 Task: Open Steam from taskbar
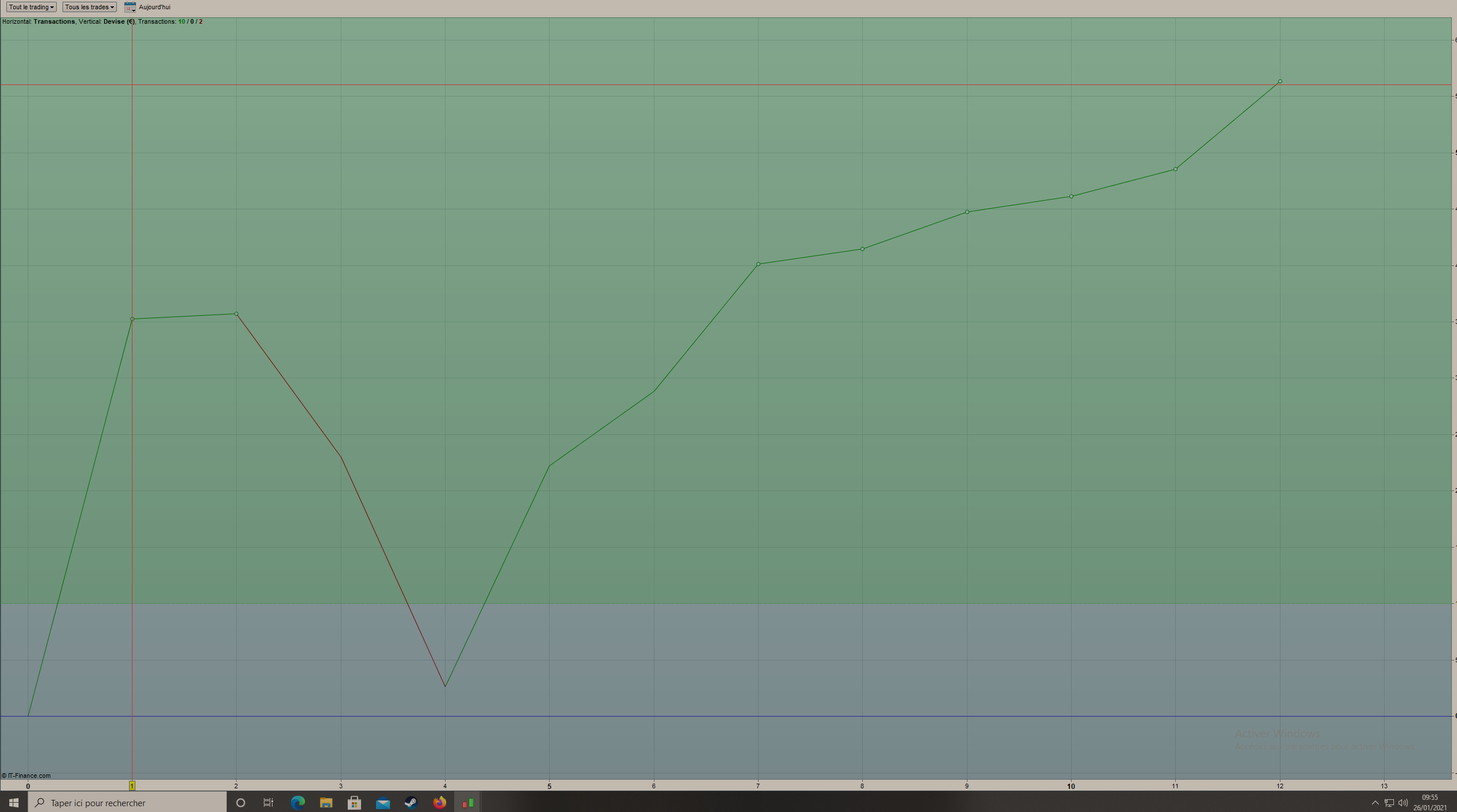pos(411,803)
